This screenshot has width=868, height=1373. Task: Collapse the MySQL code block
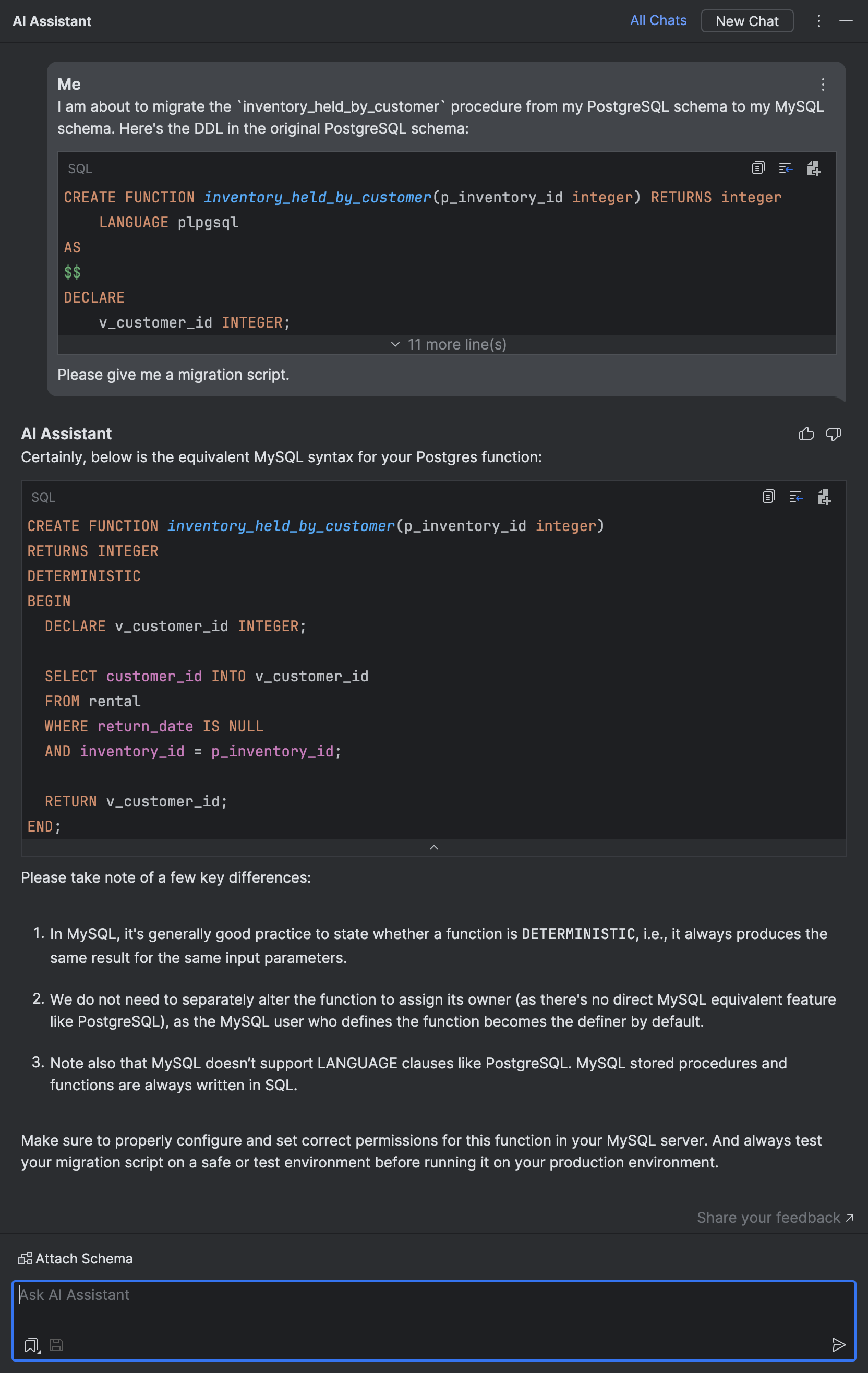[434, 847]
